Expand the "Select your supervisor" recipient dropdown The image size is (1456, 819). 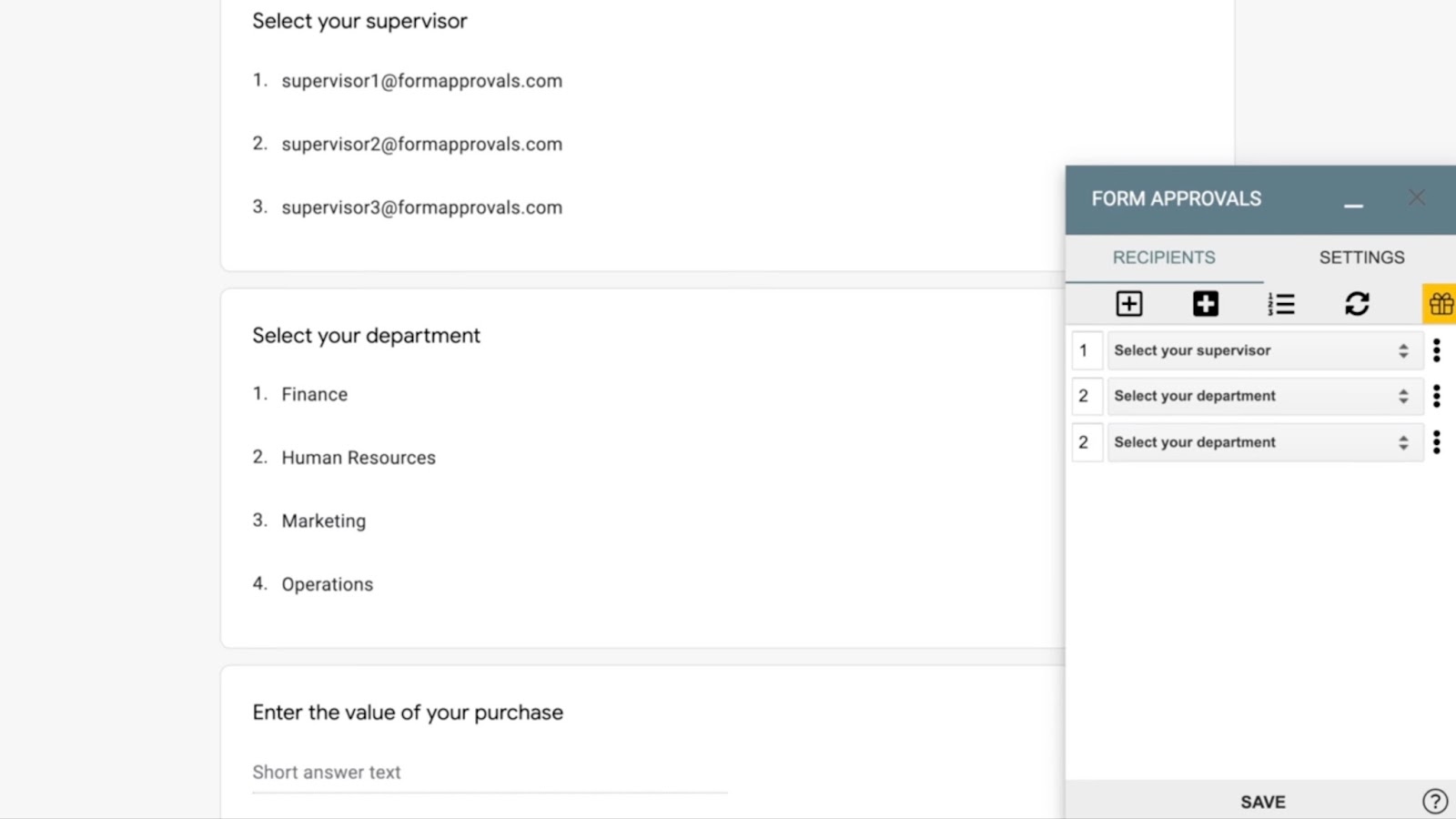pyautogui.click(x=1264, y=350)
